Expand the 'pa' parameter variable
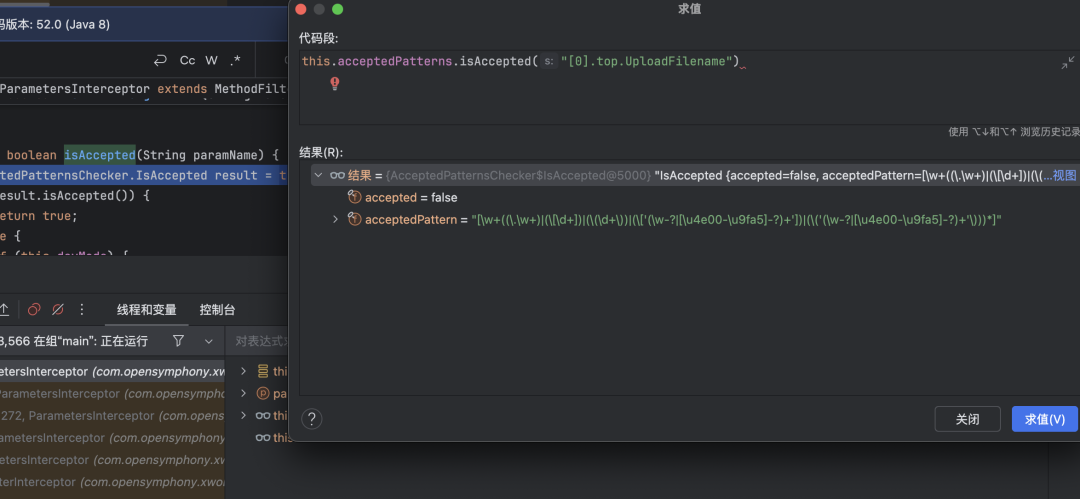Screen dimensions: 1080x499 (x=243, y=394)
